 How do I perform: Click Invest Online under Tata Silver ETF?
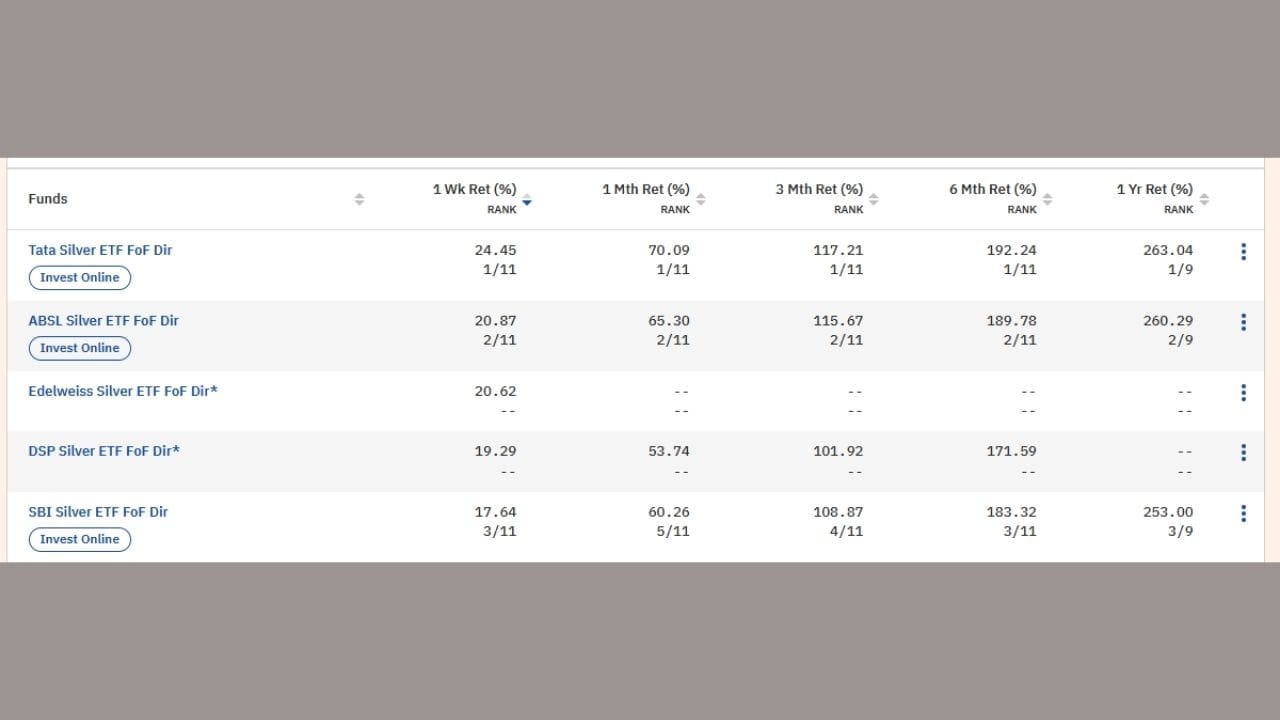click(80, 278)
